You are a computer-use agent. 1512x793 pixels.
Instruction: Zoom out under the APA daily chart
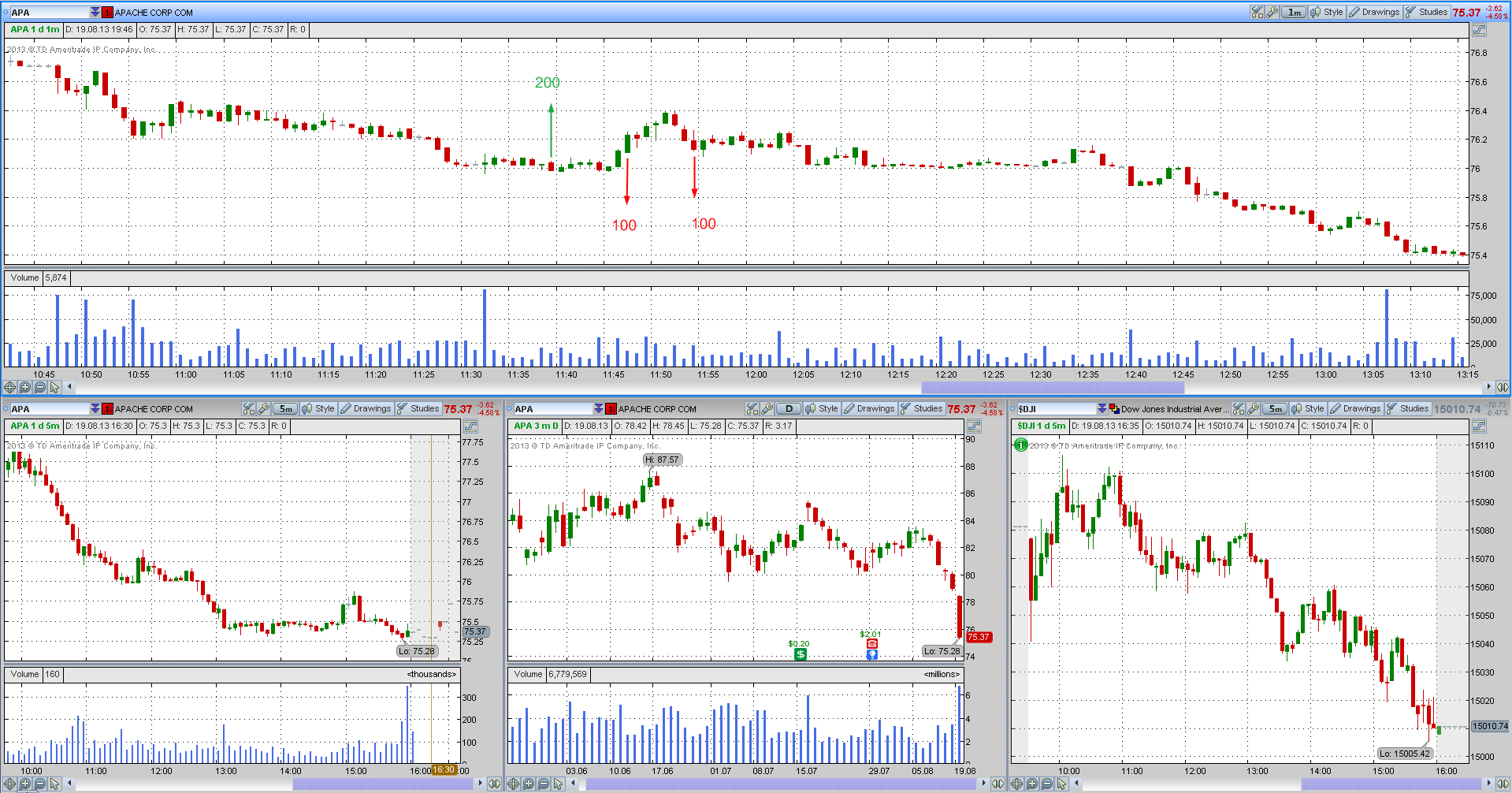543,784
